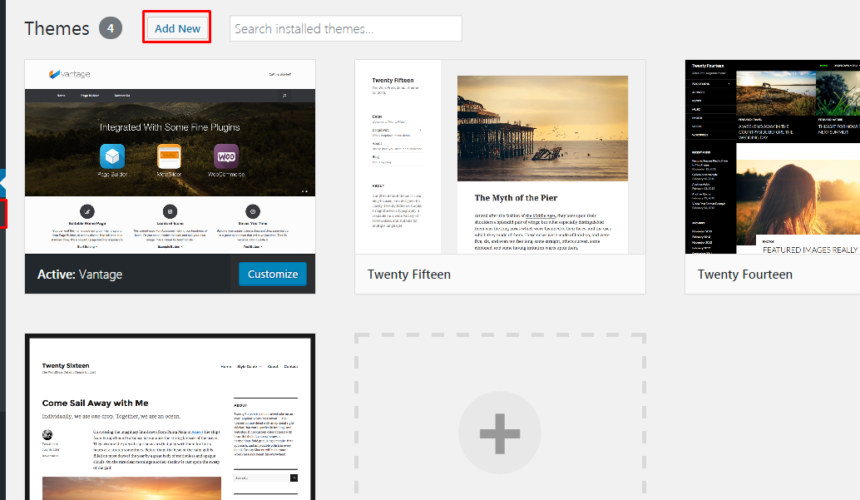
Task: Click the theme count badge 4
Action: click(x=110, y=29)
